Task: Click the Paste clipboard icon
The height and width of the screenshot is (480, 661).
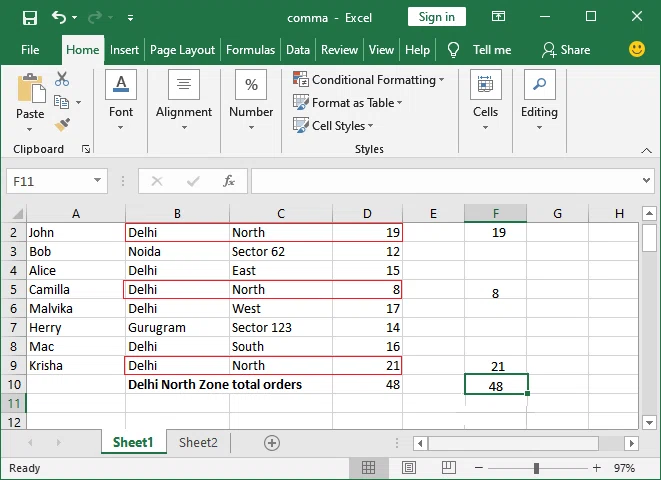Action: [30, 88]
